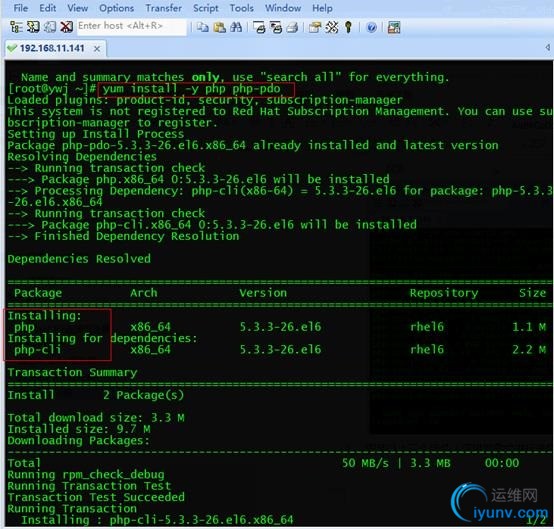
Task: Click 'Dependencies Resolved' text
Action: click(x=79, y=259)
